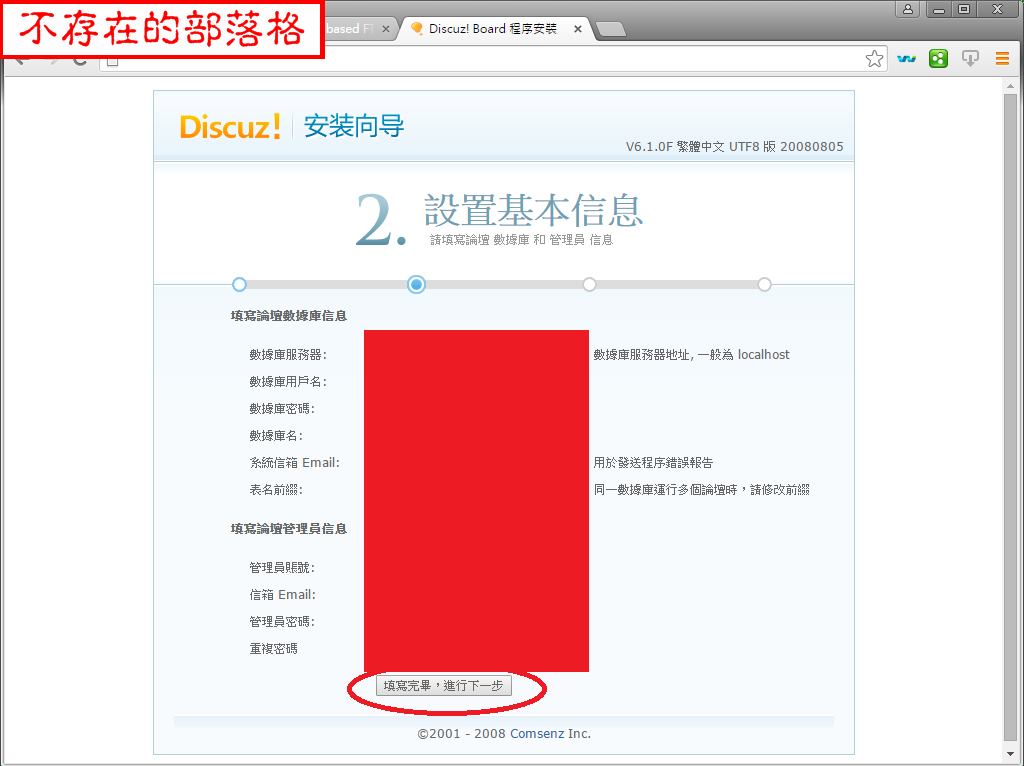The image size is (1024, 766).
Task: Click the 管理員密碼: label
Action: [282, 622]
